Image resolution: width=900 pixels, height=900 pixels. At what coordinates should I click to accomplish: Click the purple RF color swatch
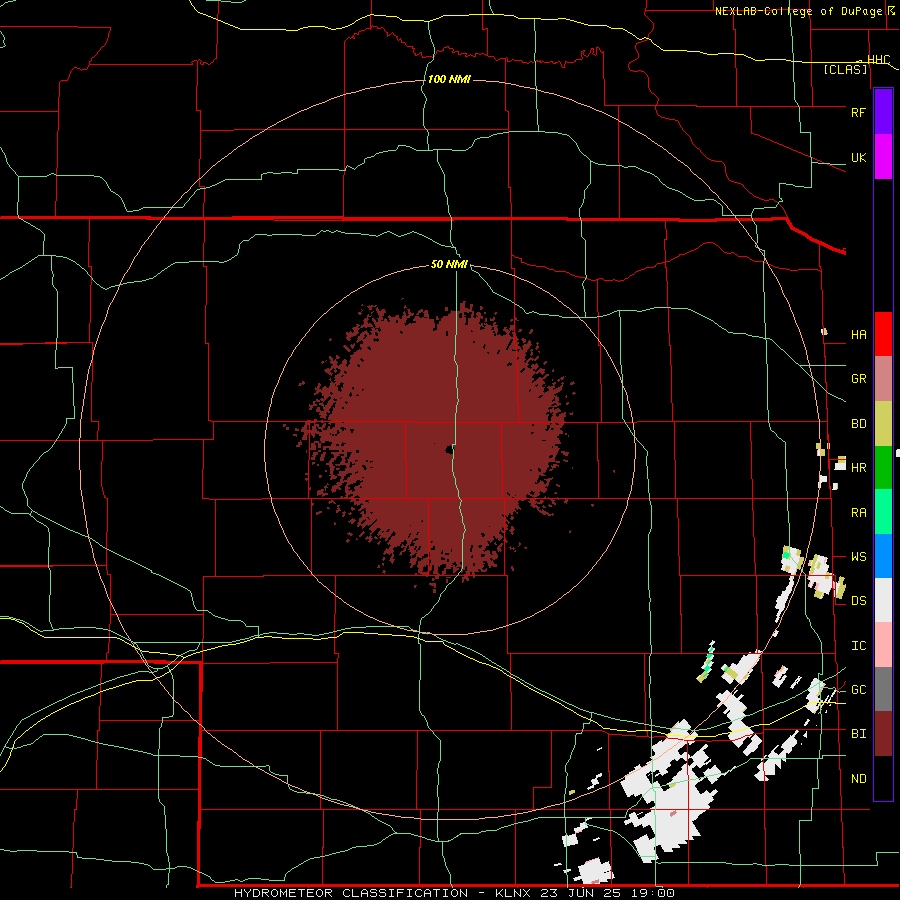883,112
